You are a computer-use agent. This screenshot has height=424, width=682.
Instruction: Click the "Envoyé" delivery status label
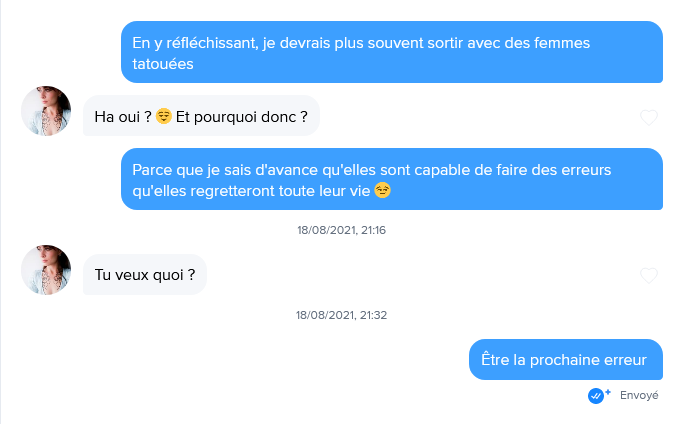point(639,395)
